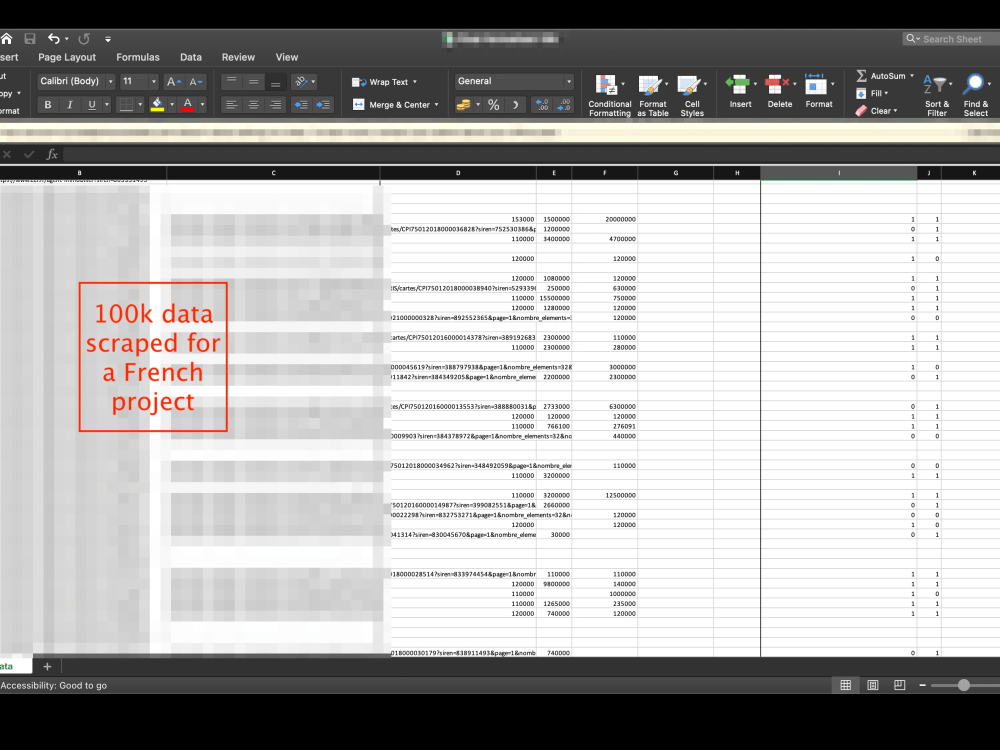Switch to Page Break Preview in status bar
This screenshot has width=1000, height=750.
[x=900, y=685]
